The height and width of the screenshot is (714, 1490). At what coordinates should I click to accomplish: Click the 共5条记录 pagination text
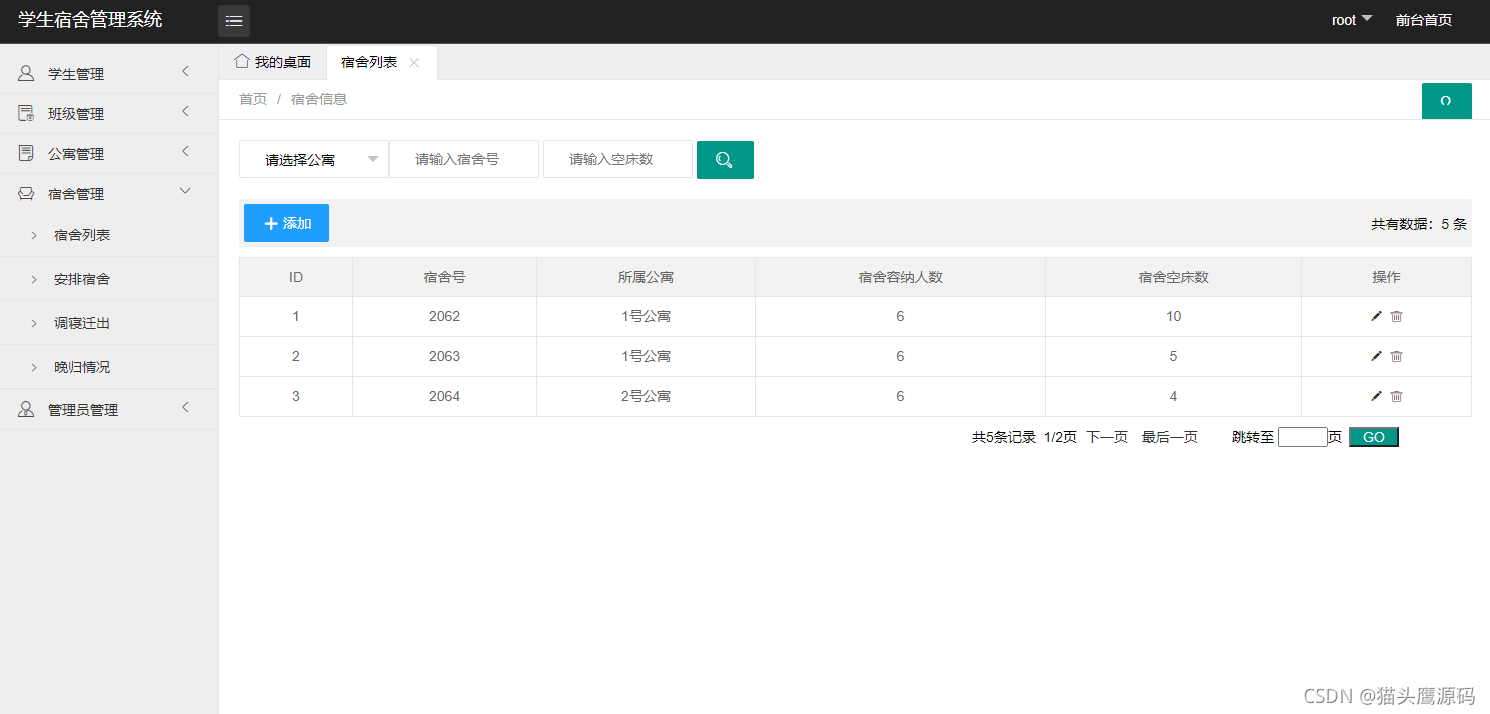coord(1004,437)
